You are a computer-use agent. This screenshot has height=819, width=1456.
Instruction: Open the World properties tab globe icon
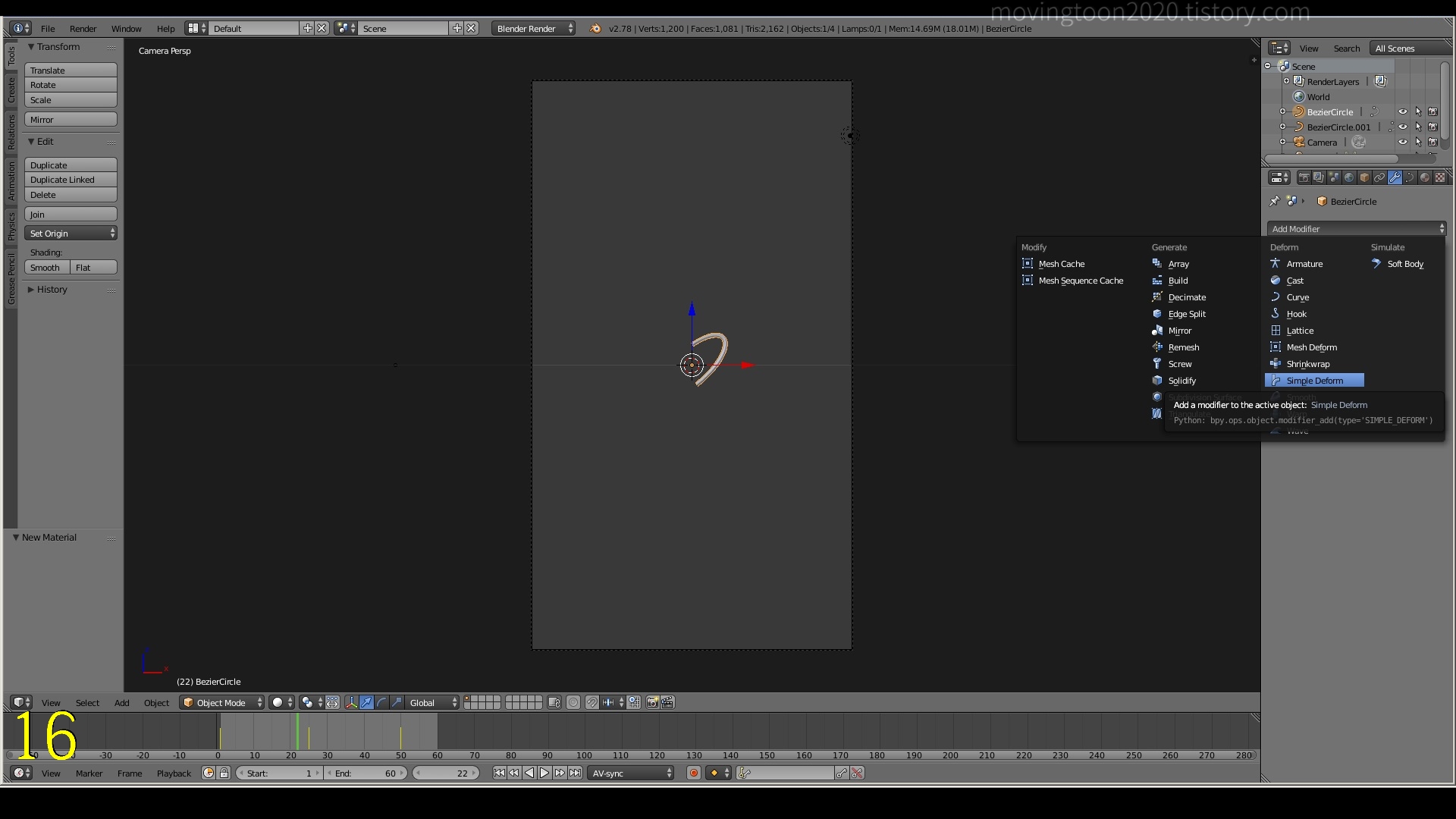tap(1349, 177)
